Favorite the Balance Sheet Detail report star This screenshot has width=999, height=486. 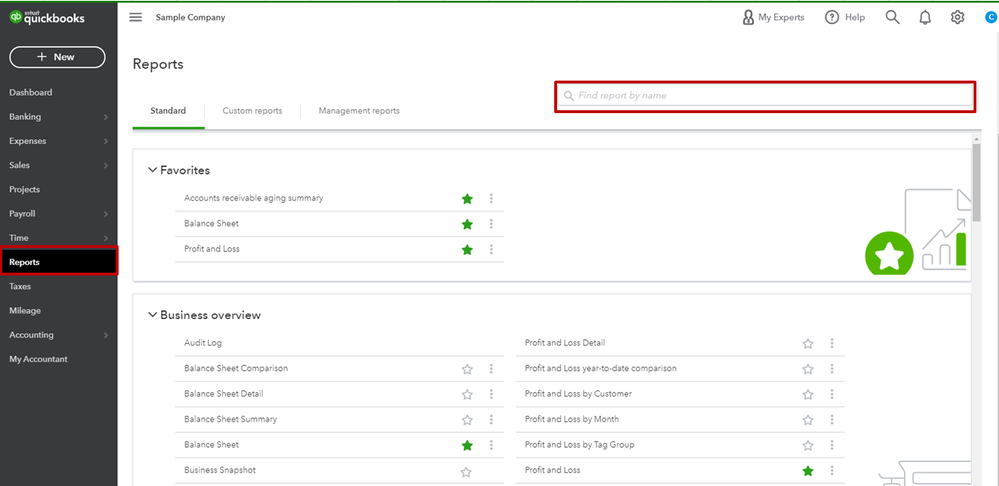point(467,394)
